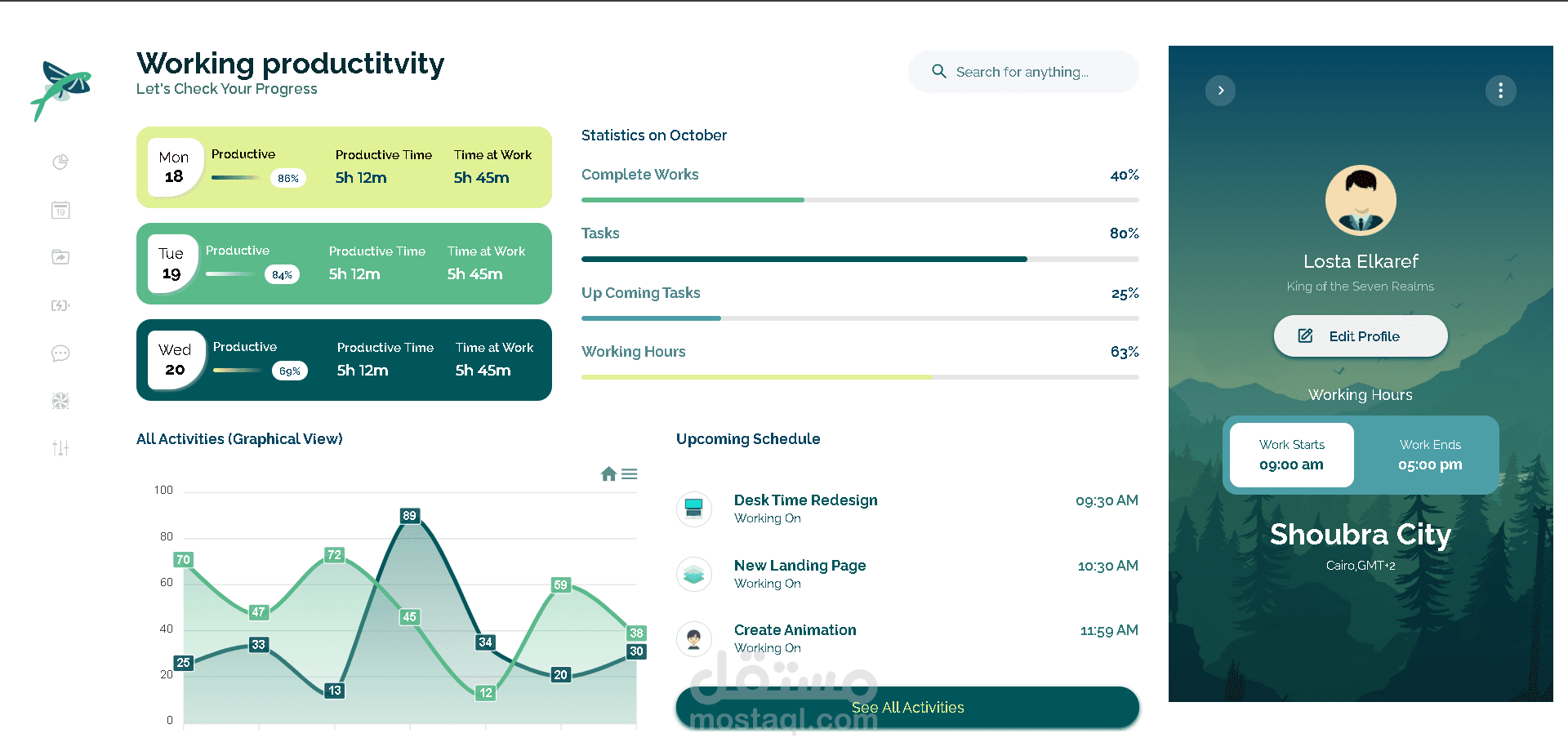Open the sliders settings sidebar icon

pos(60,448)
